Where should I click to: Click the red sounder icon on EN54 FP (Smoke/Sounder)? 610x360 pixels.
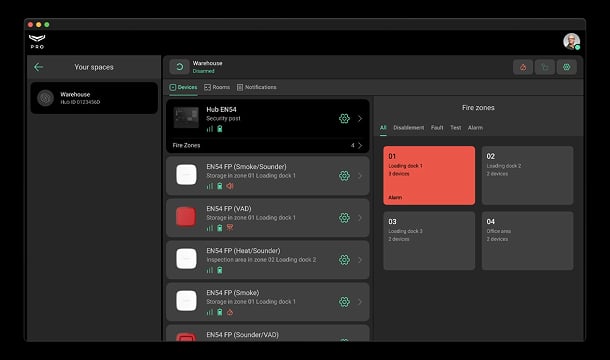(230, 186)
